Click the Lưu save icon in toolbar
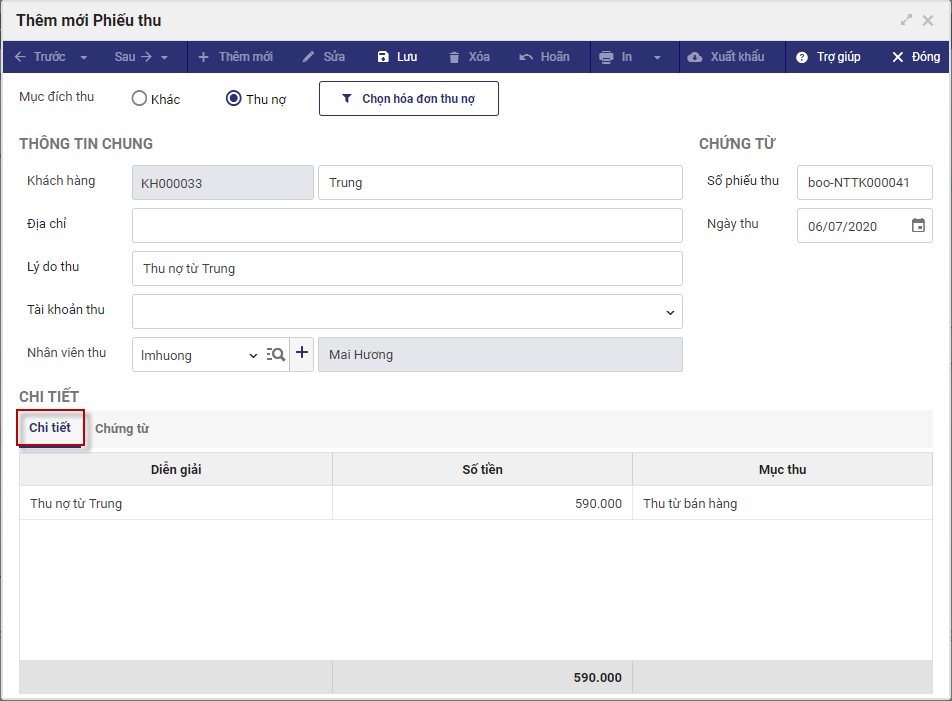The width and height of the screenshot is (952, 701). (383, 57)
